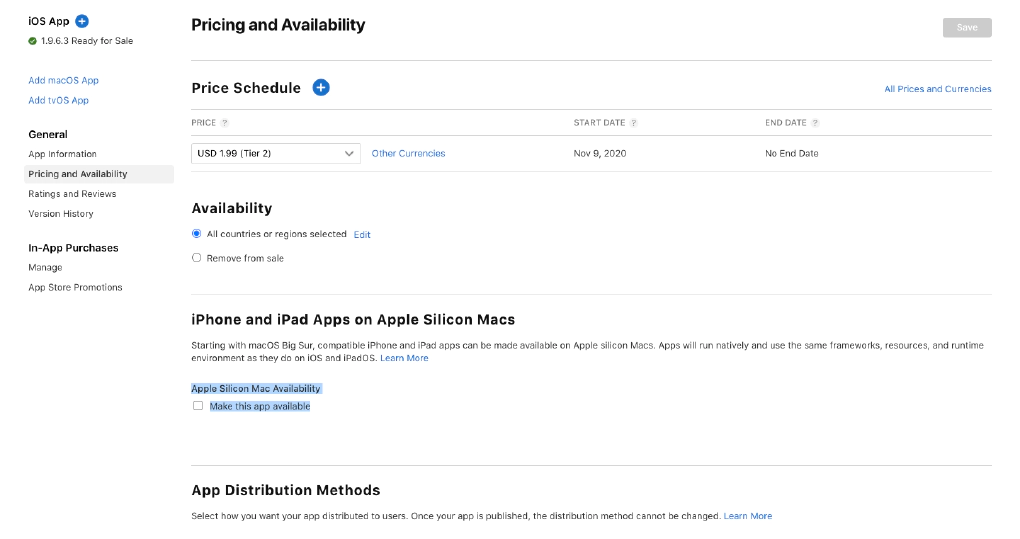Open Pricing and Availability in sidebar
The image size is (1020, 539).
coord(78,174)
